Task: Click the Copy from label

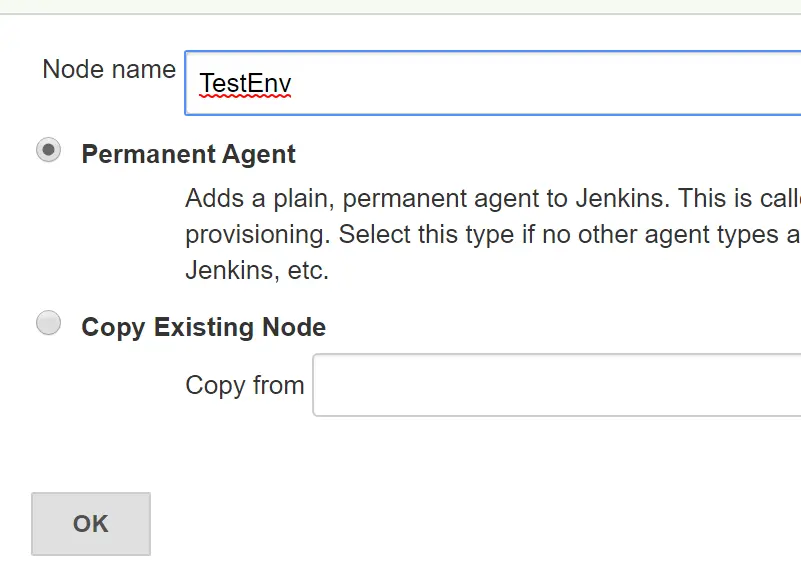Action: (x=244, y=386)
